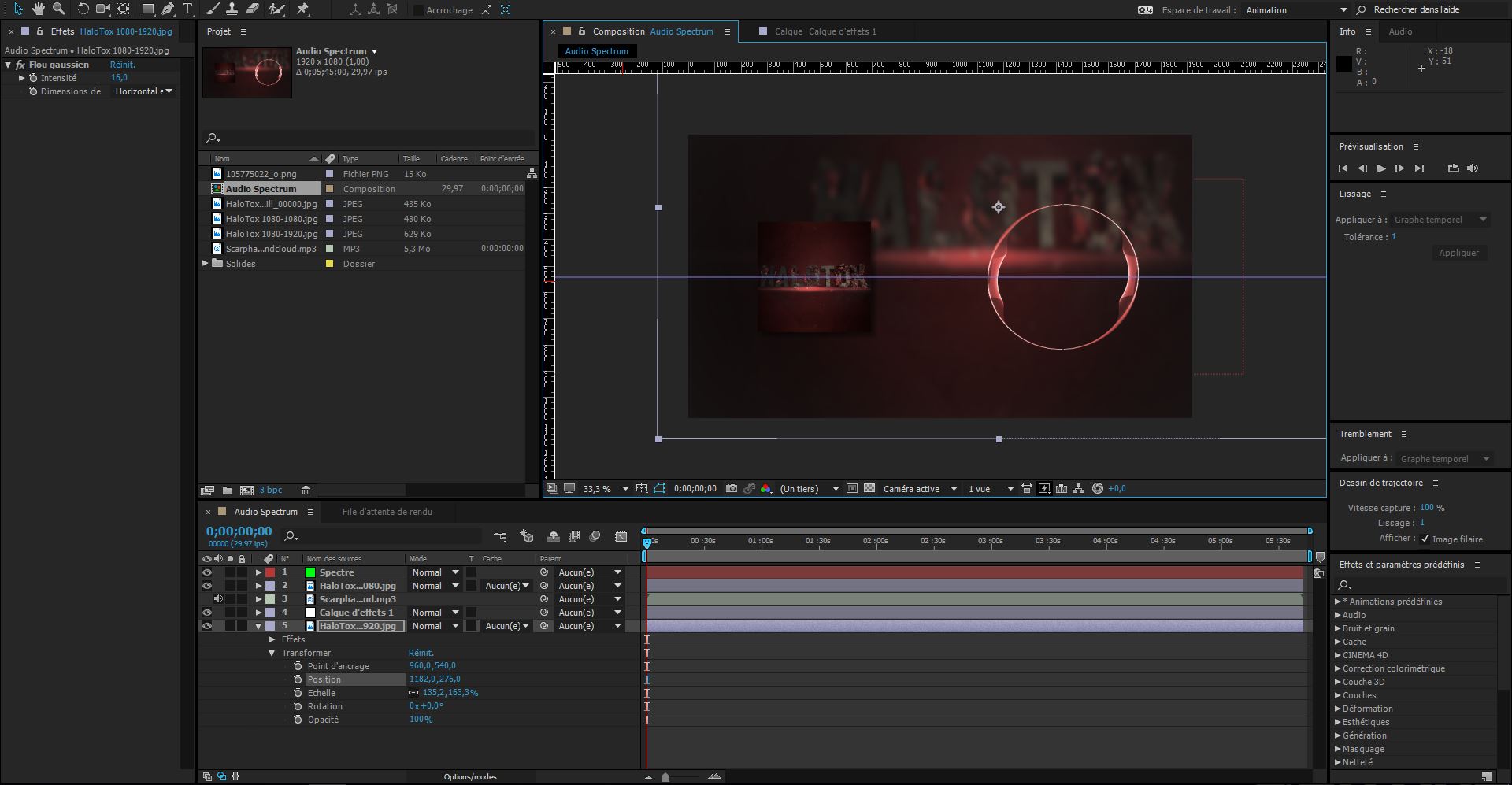Select the Puppet Pin tool
Image resolution: width=1512 pixels, height=785 pixels.
click(x=303, y=9)
